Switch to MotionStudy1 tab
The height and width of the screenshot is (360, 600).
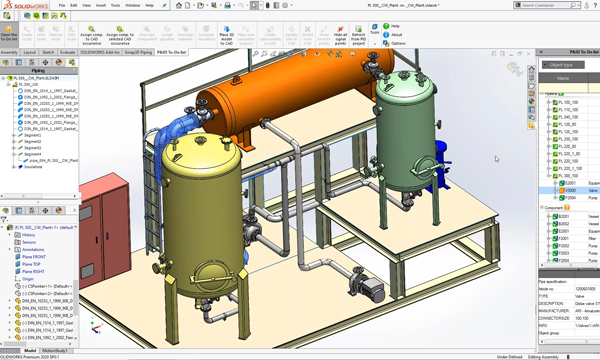(55, 350)
